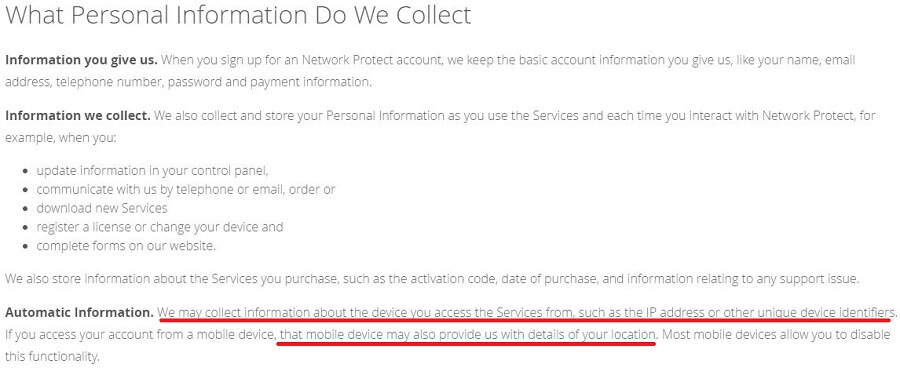Click bullet "update information in your control panel"
The image size is (900, 371).
pos(152,171)
